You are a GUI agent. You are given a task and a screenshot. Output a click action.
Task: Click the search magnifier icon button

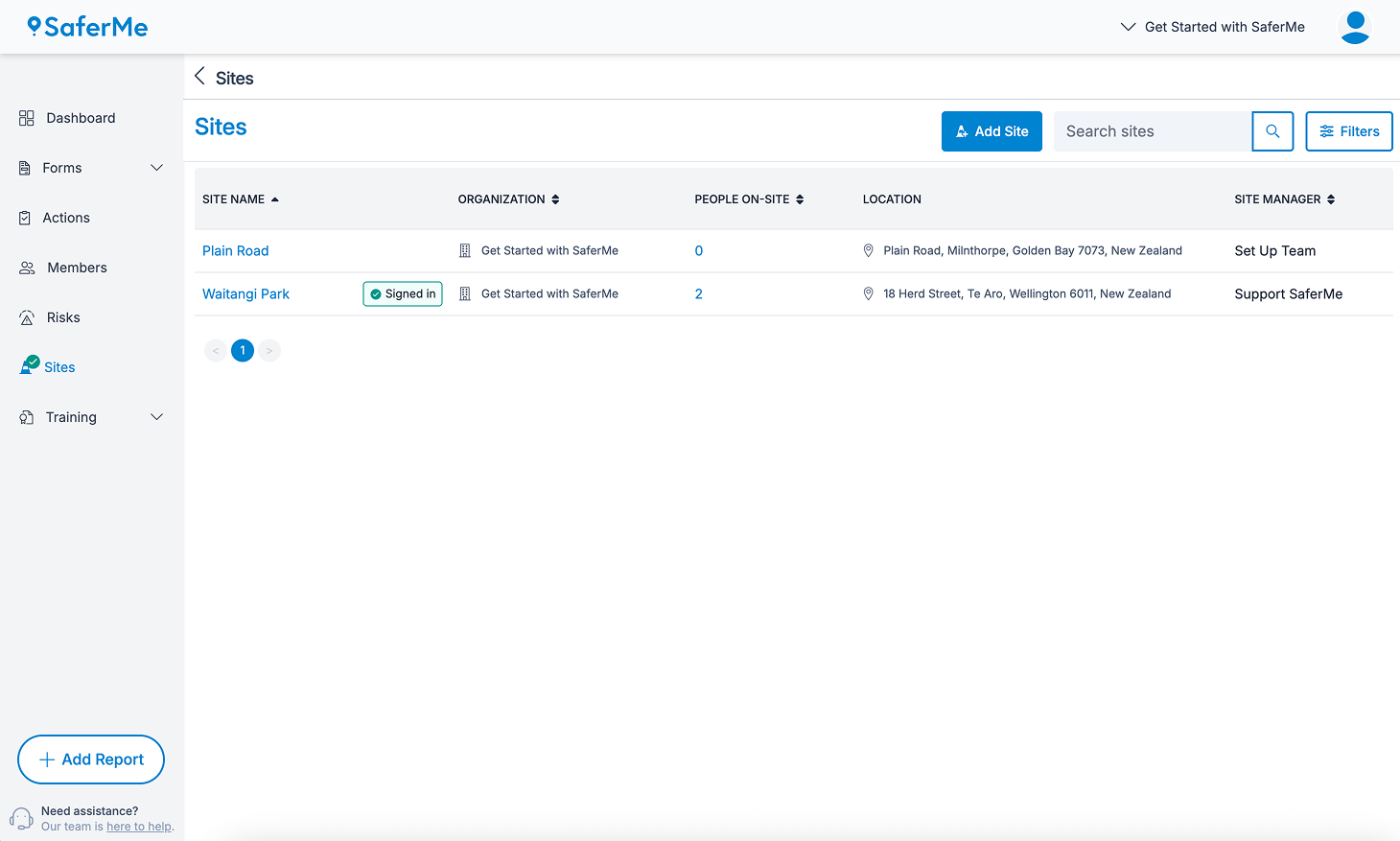pos(1272,131)
